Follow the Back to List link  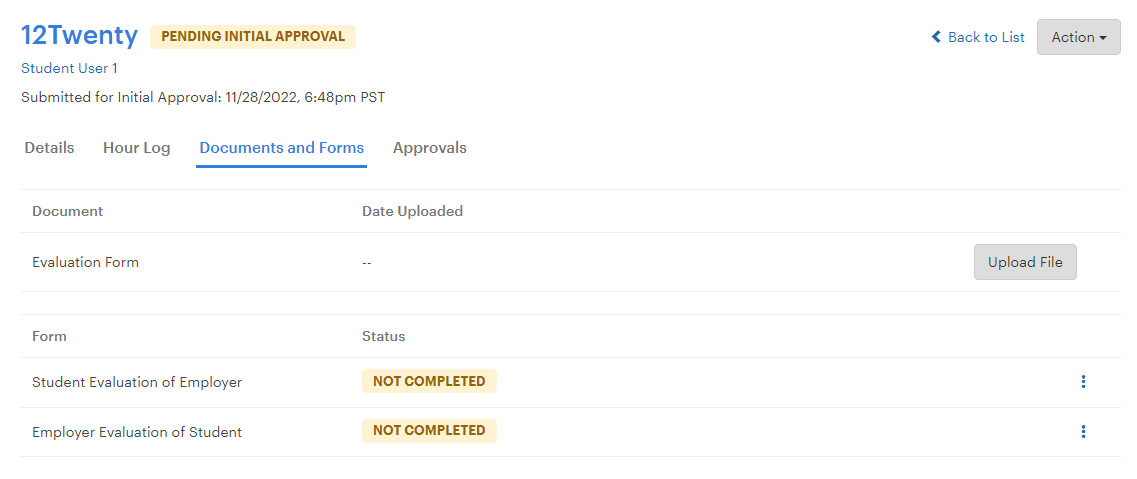pos(978,37)
